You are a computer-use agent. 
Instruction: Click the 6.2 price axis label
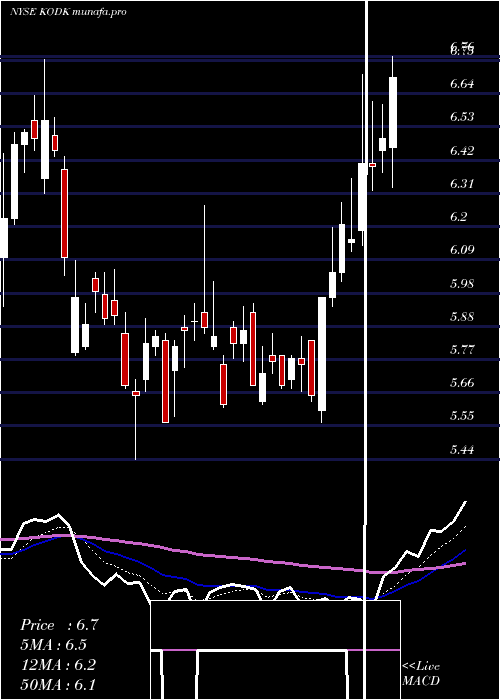[458, 217]
